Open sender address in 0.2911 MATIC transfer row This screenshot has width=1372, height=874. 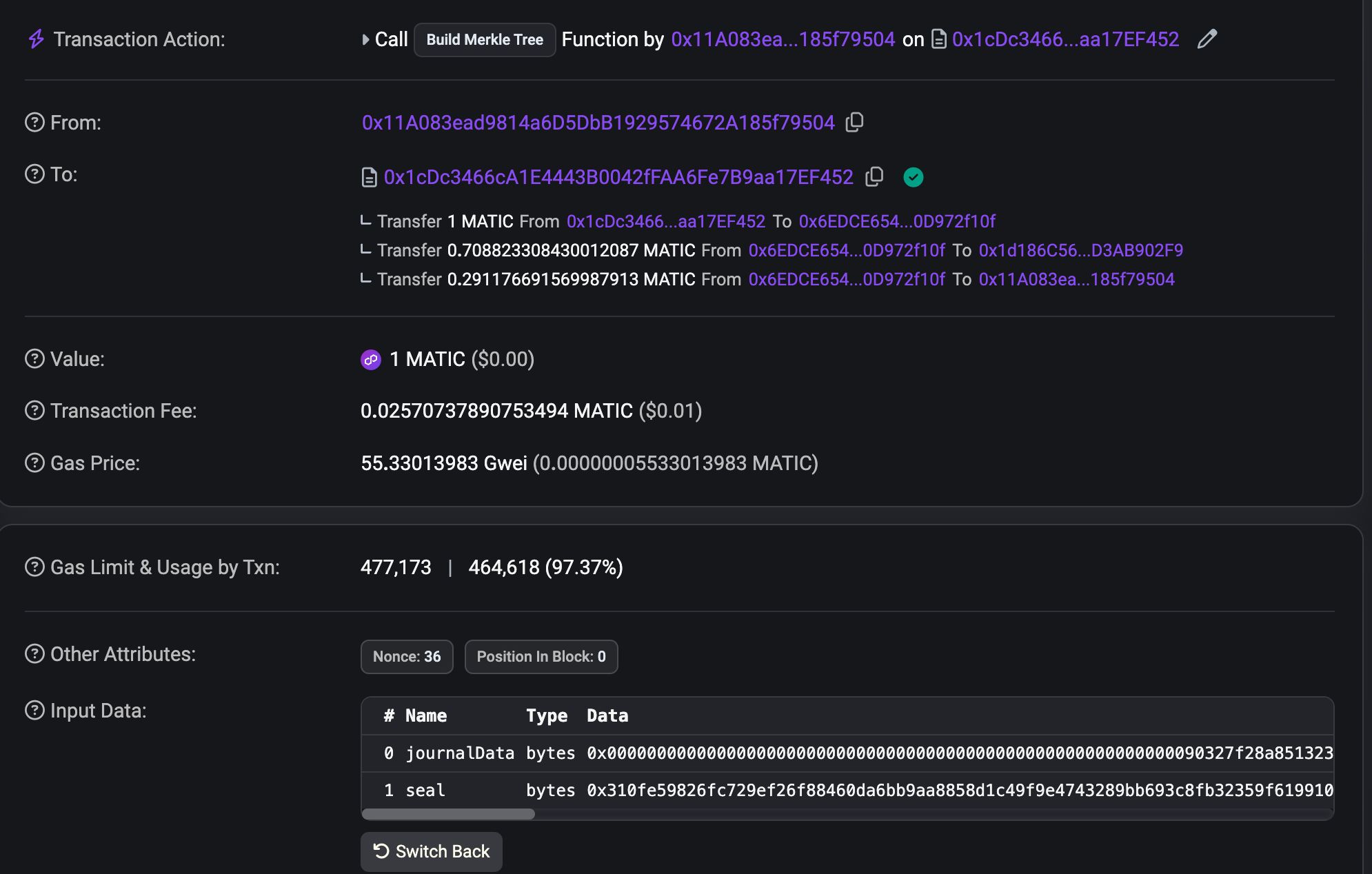(x=847, y=279)
